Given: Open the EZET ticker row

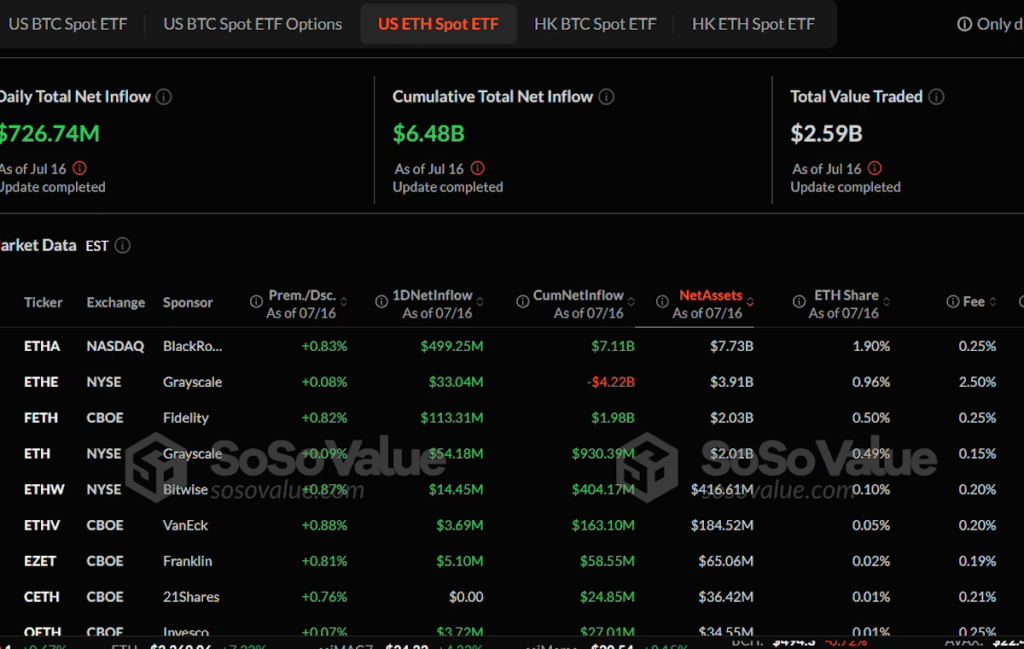Looking at the screenshot, I should 40,562.
